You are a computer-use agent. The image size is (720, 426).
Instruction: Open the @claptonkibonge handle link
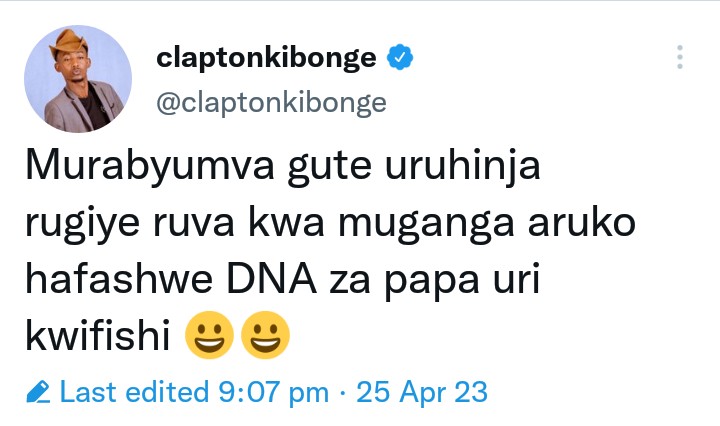pyautogui.click(x=271, y=102)
